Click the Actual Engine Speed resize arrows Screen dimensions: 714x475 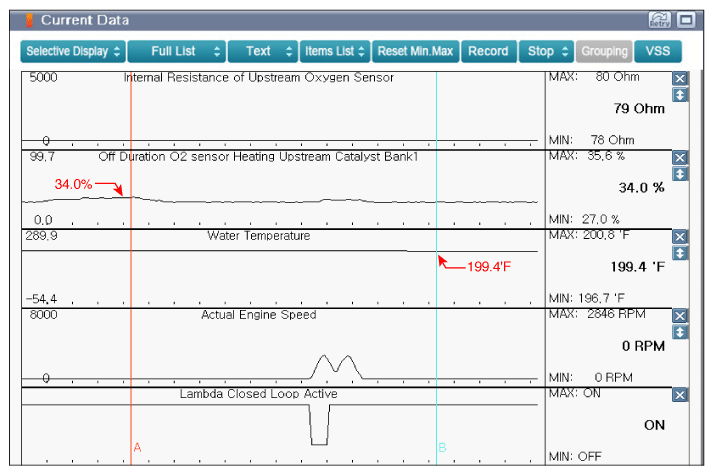[x=680, y=332]
